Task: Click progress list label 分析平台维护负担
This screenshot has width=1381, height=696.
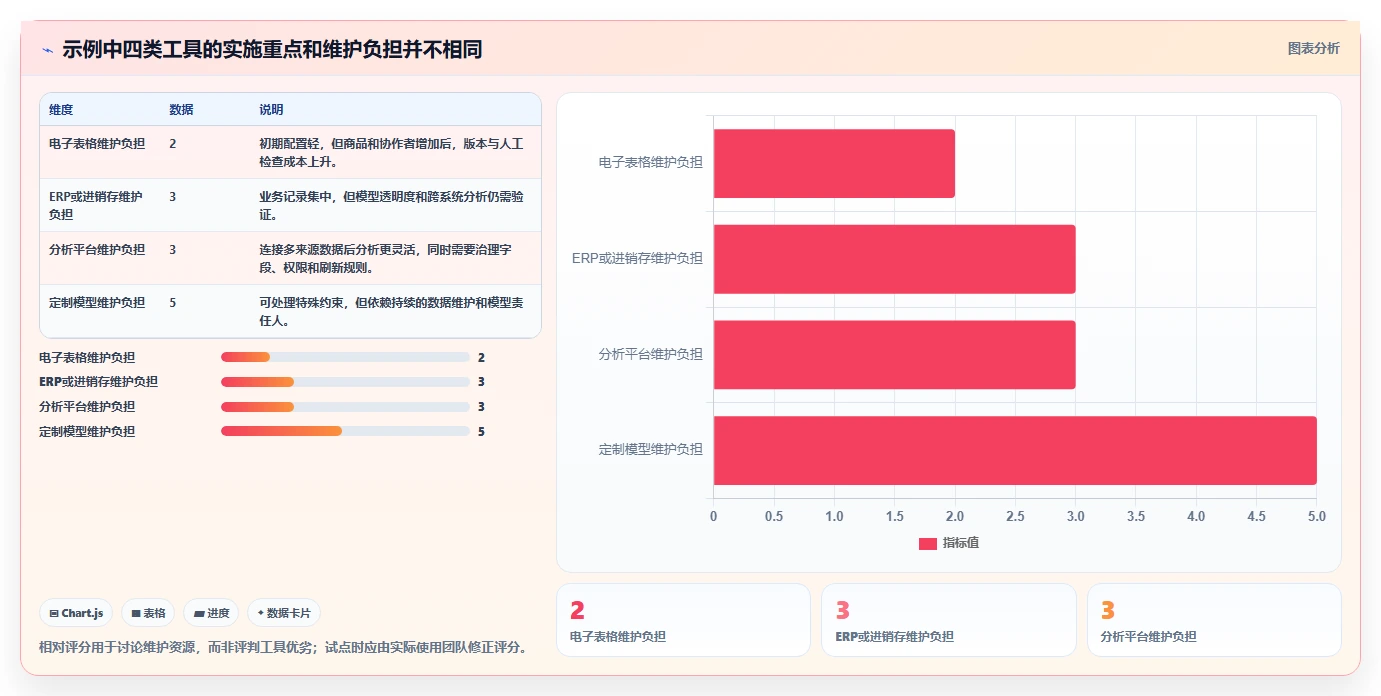Action: click(x=87, y=407)
